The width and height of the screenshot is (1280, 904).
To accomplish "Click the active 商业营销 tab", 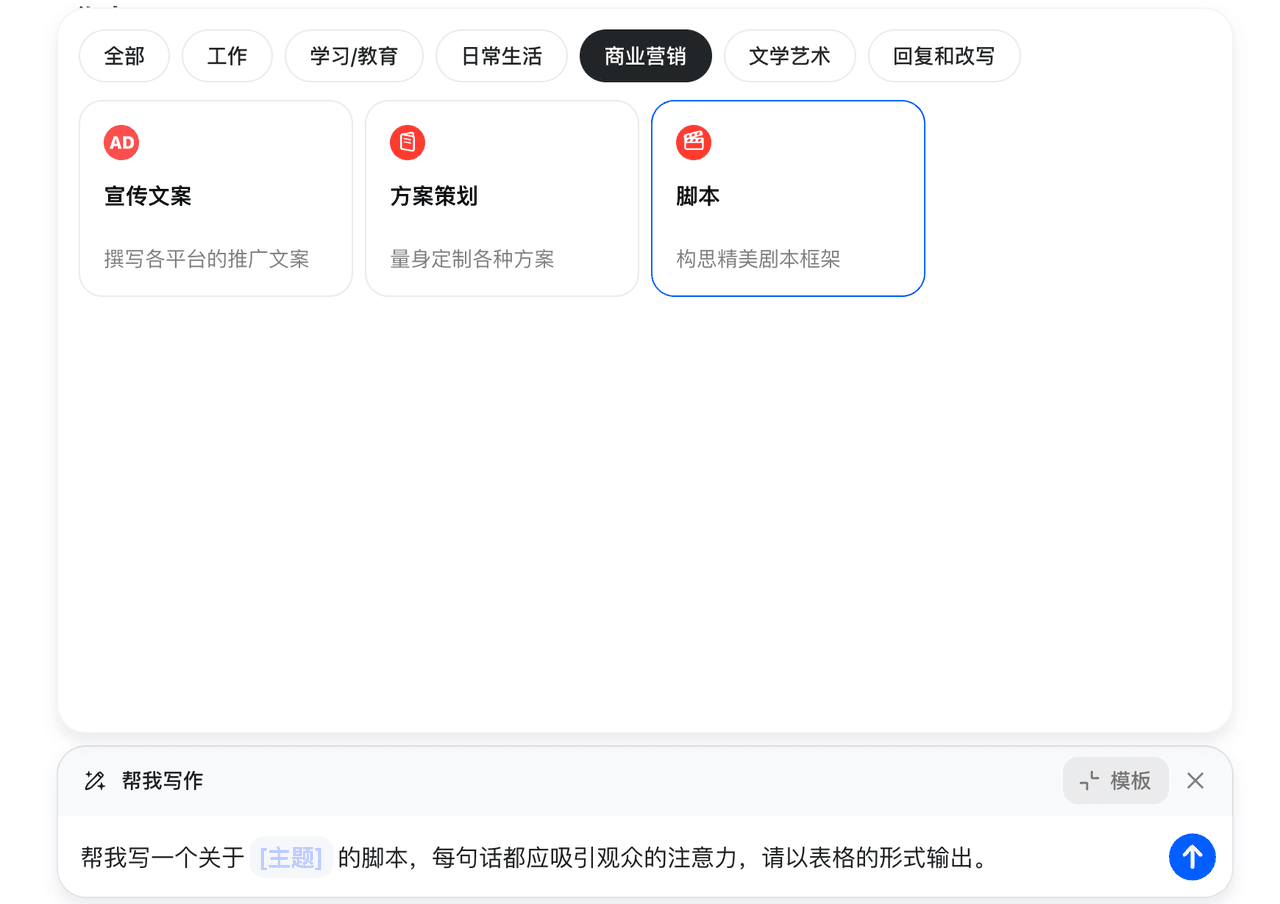I will 645,56.
